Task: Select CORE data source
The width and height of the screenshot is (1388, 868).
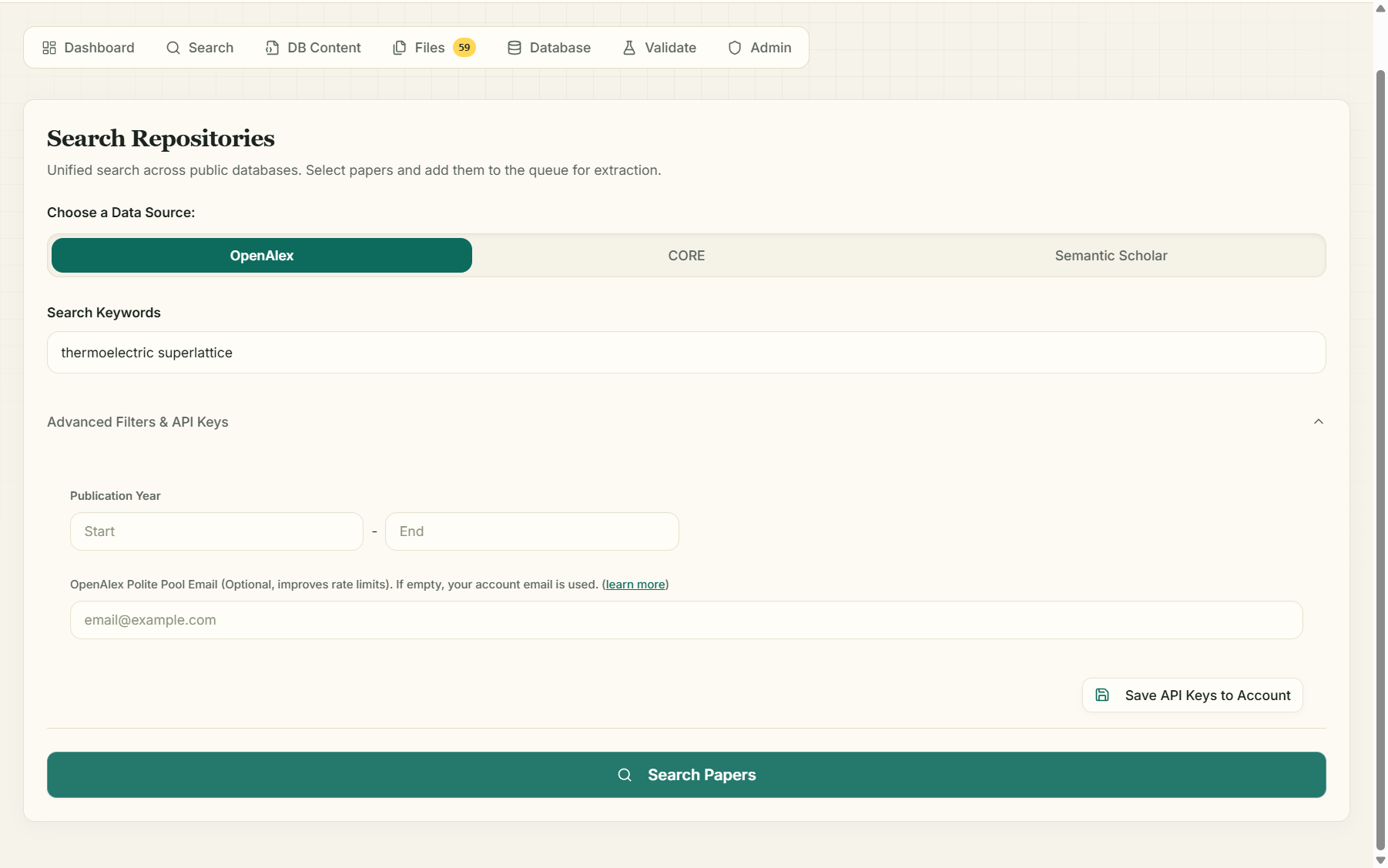Action: pyautogui.click(x=686, y=256)
